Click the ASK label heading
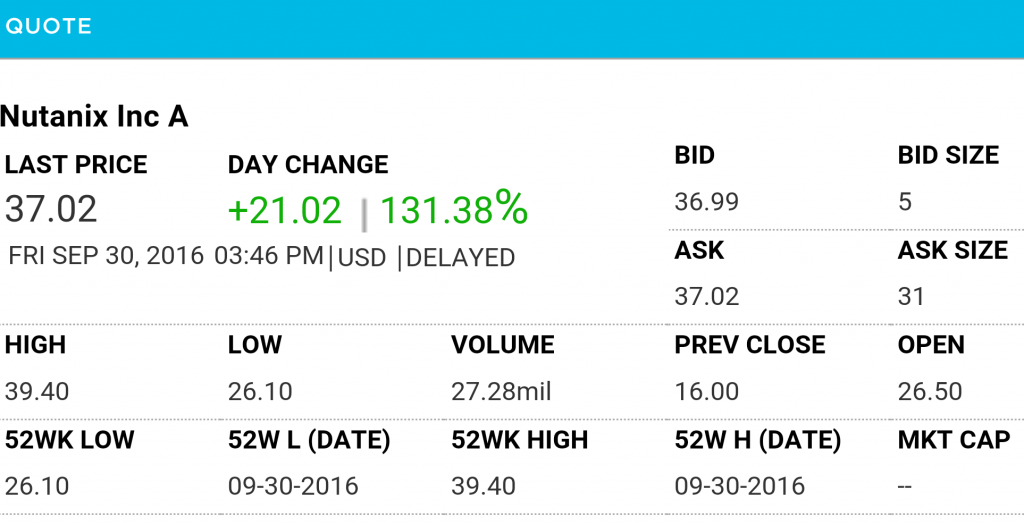The width and height of the screenshot is (1024, 525). pos(699,250)
